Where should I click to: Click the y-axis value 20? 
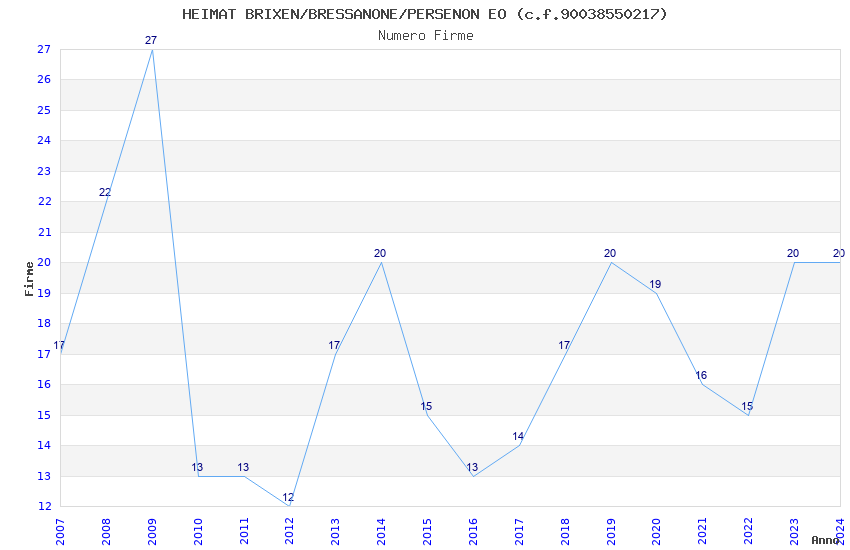pyautogui.click(x=44, y=263)
